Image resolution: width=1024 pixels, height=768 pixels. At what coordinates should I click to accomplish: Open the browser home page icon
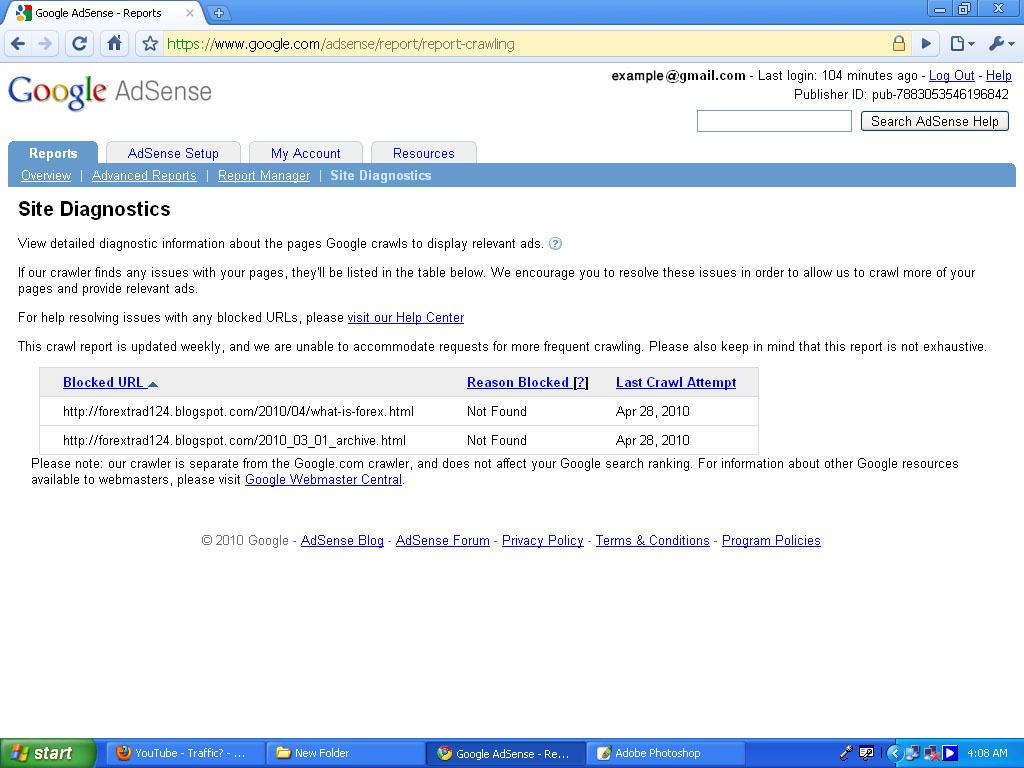click(x=114, y=44)
